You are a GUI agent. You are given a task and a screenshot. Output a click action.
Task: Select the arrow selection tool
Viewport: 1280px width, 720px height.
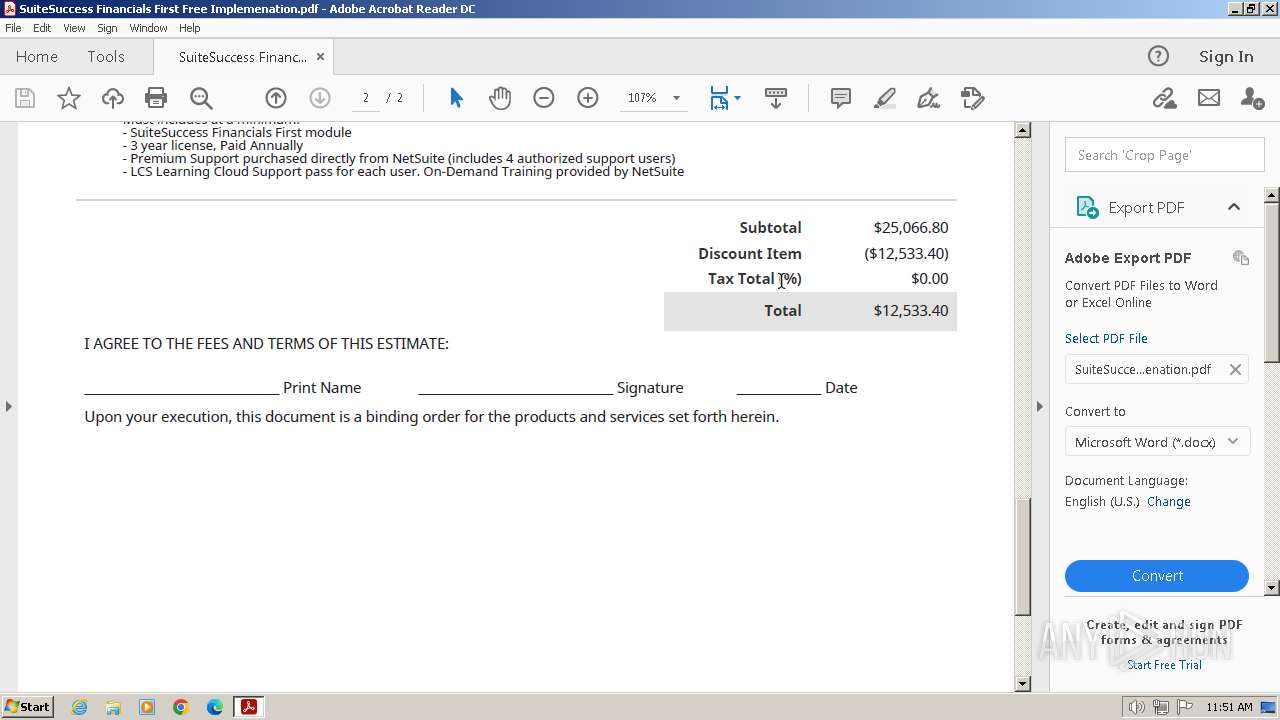(x=456, y=98)
